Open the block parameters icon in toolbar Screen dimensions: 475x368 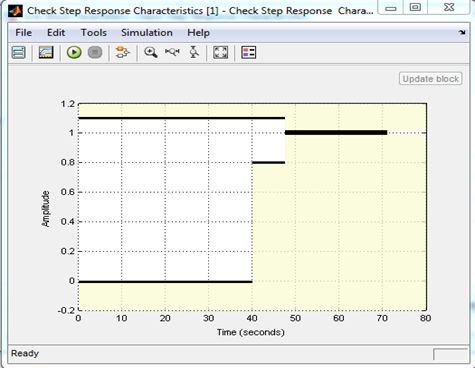tap(18, 52)
